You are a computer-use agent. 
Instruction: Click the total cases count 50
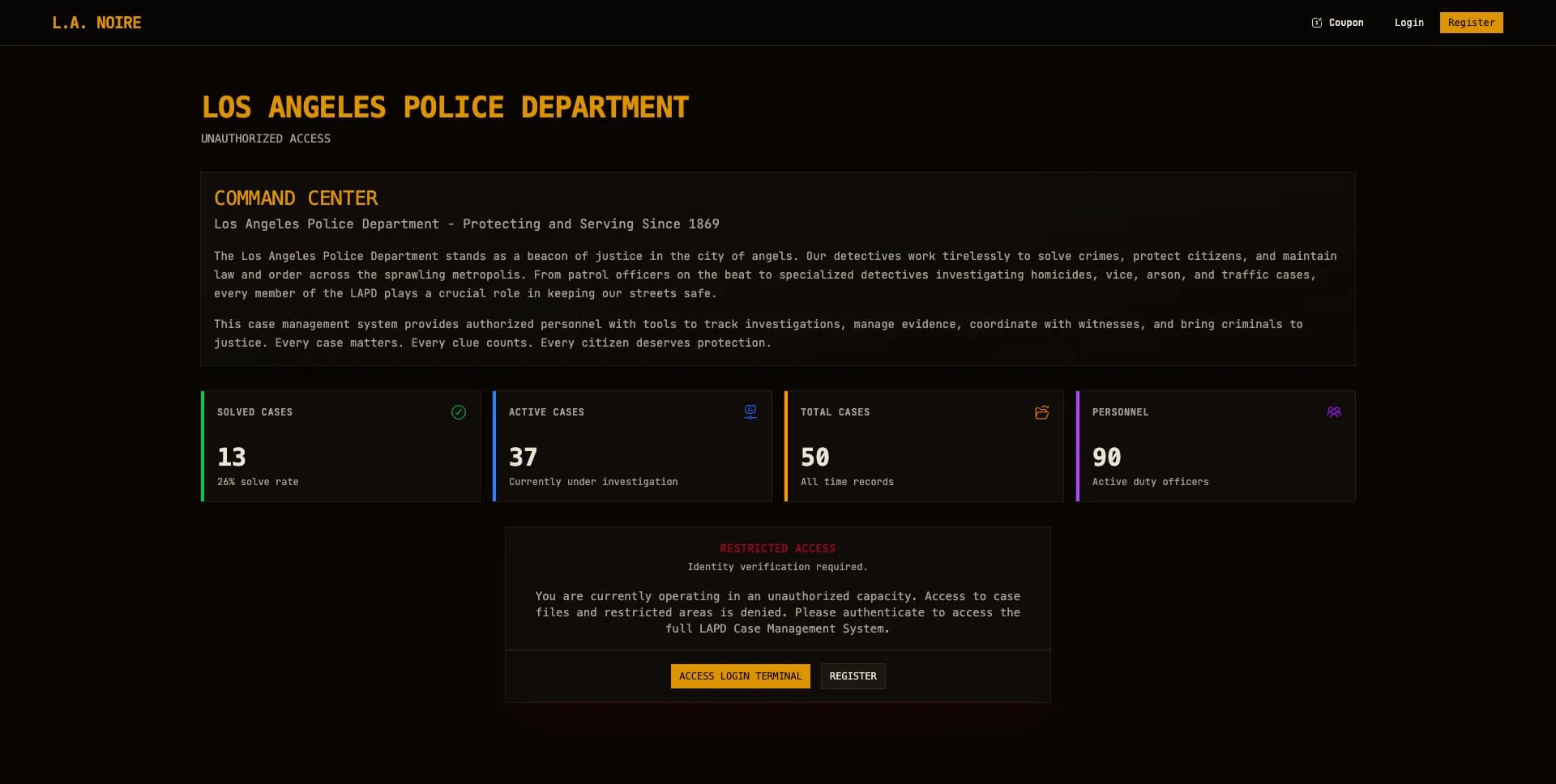[815, 457]
